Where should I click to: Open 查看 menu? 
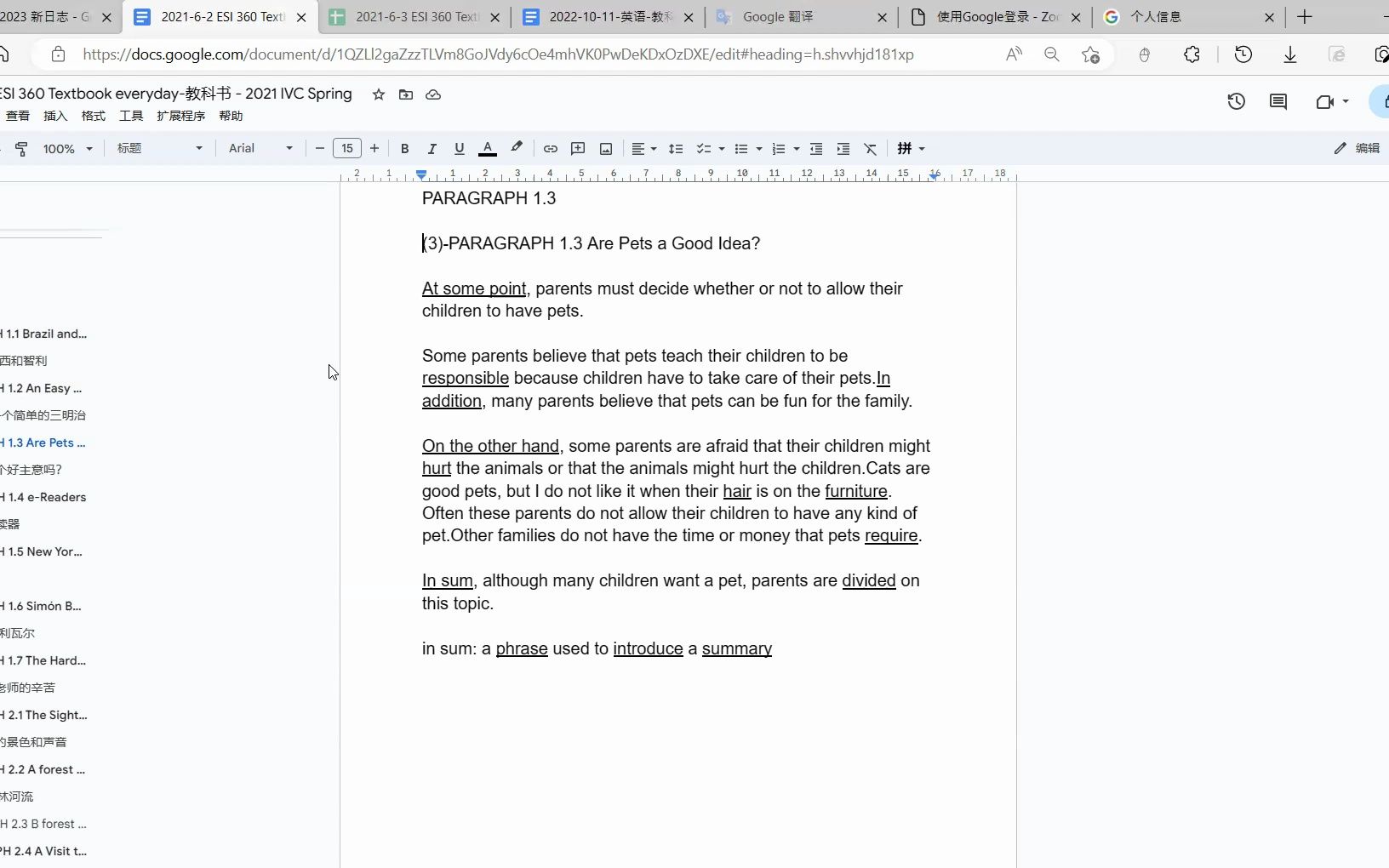pos(18,116)
